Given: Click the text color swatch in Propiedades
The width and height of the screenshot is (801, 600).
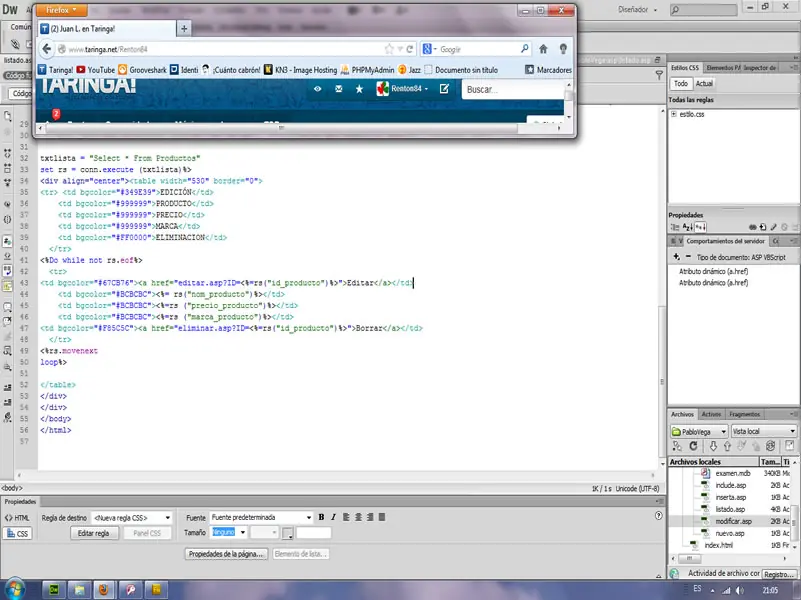Looking at the screenshot, I should tap(288, 534).
